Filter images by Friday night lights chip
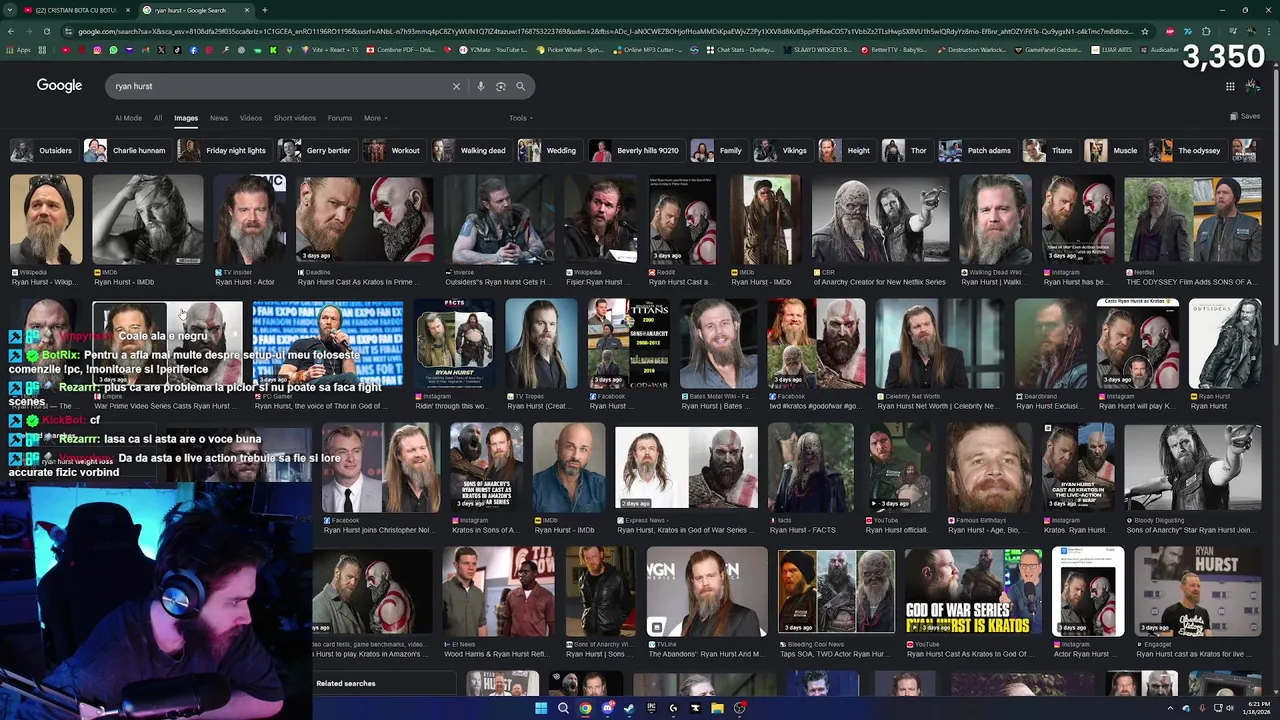This screenshot has width=1280, height=720. point(223,150)
